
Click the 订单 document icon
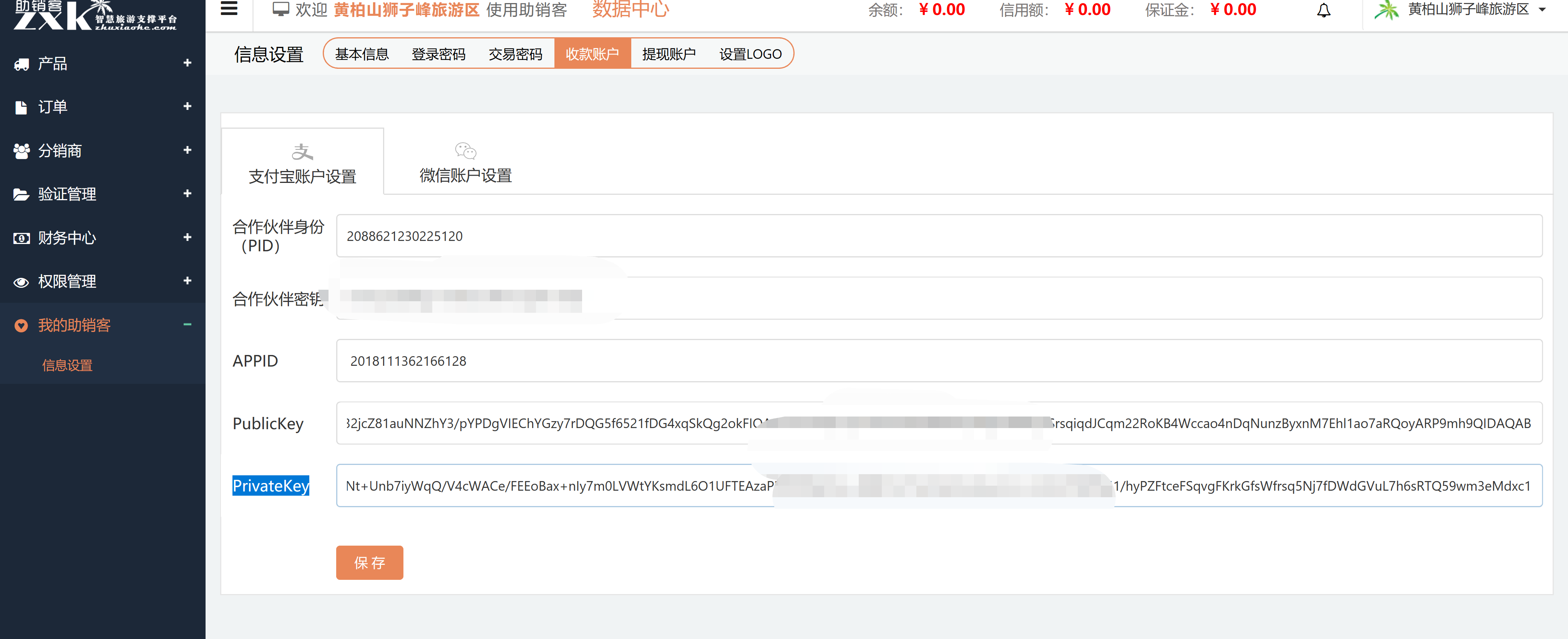[21, 106]
